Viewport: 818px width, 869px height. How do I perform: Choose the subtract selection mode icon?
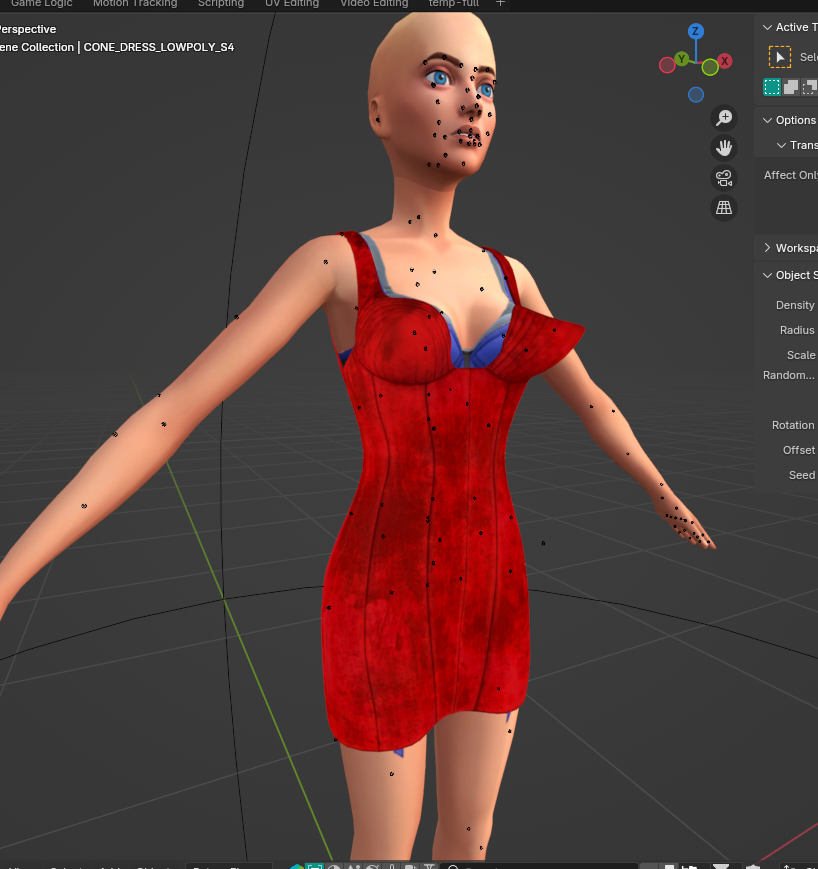(x=810, y=87)
